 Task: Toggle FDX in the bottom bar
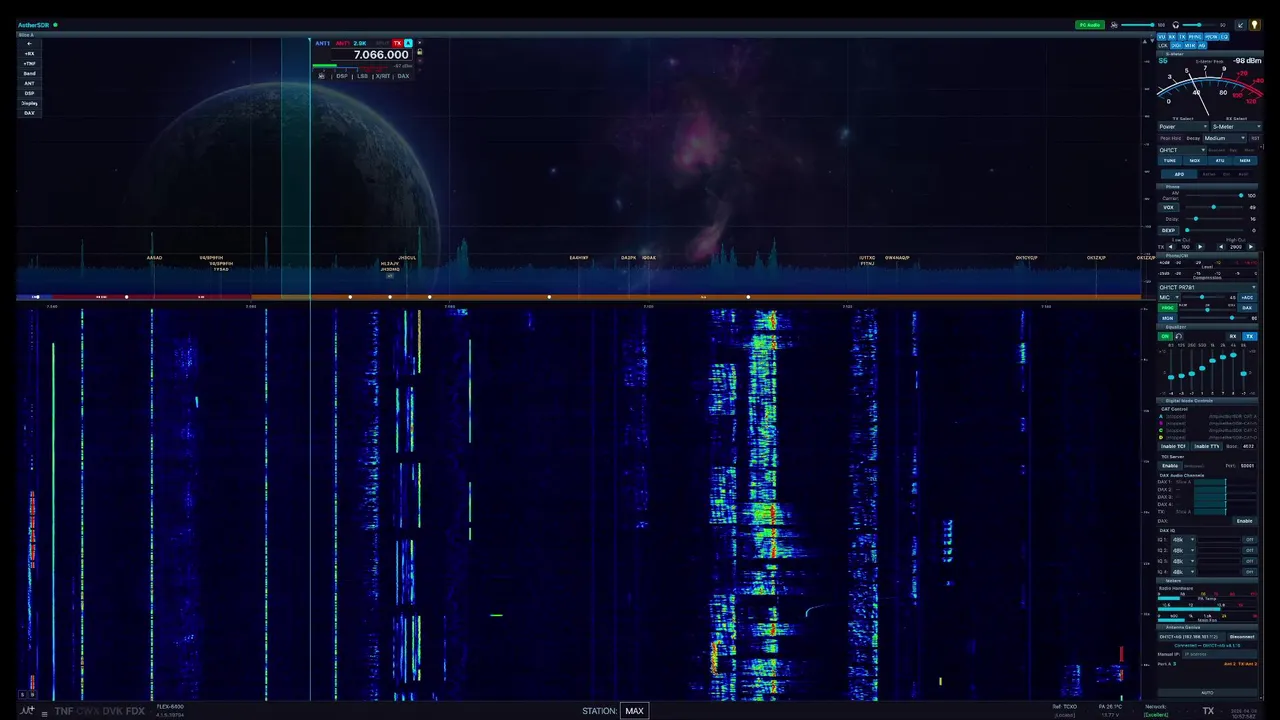pyautogui.click(x=135, y=711)
